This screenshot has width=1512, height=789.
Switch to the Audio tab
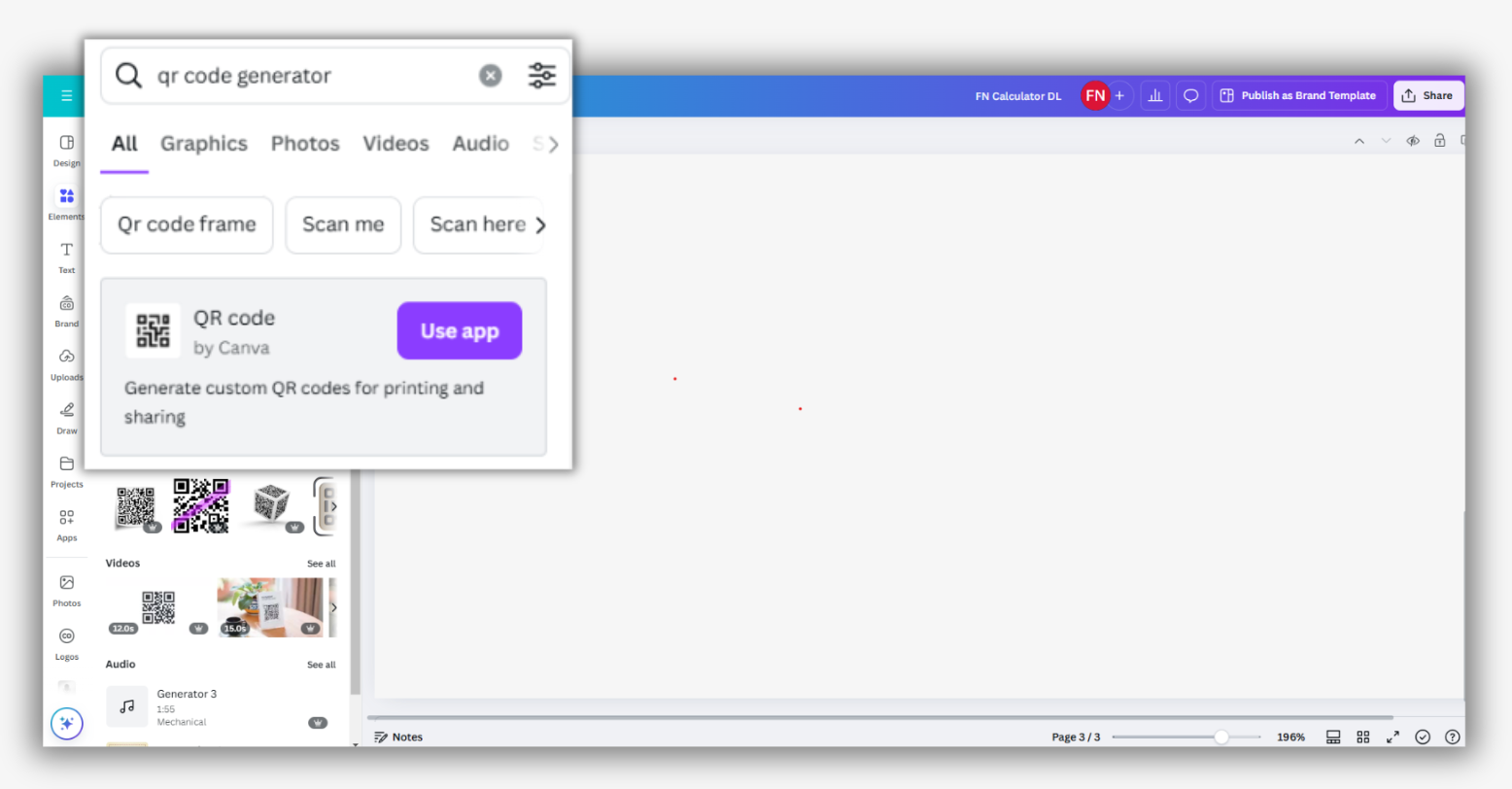coord(481,144)
